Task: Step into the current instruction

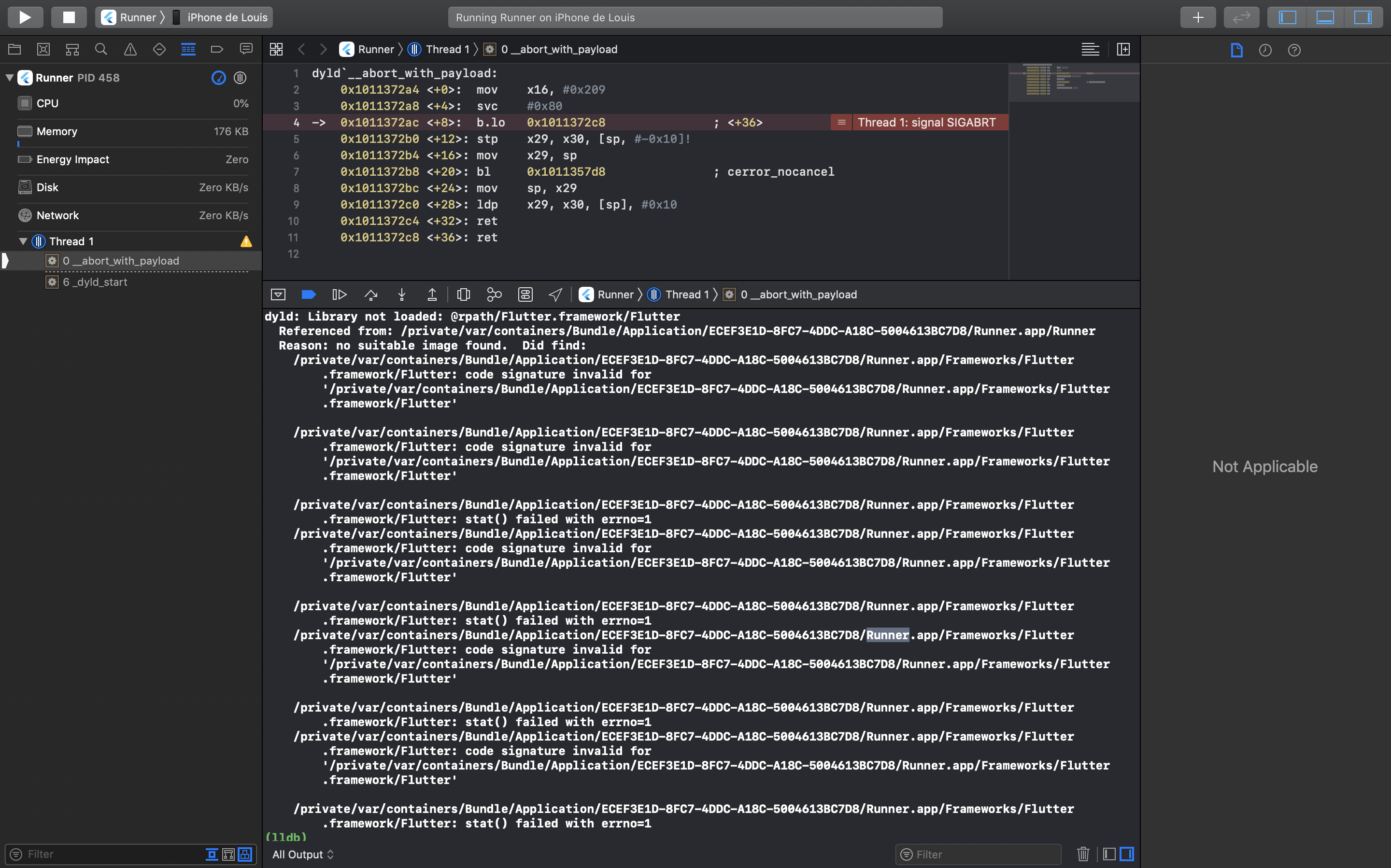Action: pyautogui.click(x=401, y=294)
